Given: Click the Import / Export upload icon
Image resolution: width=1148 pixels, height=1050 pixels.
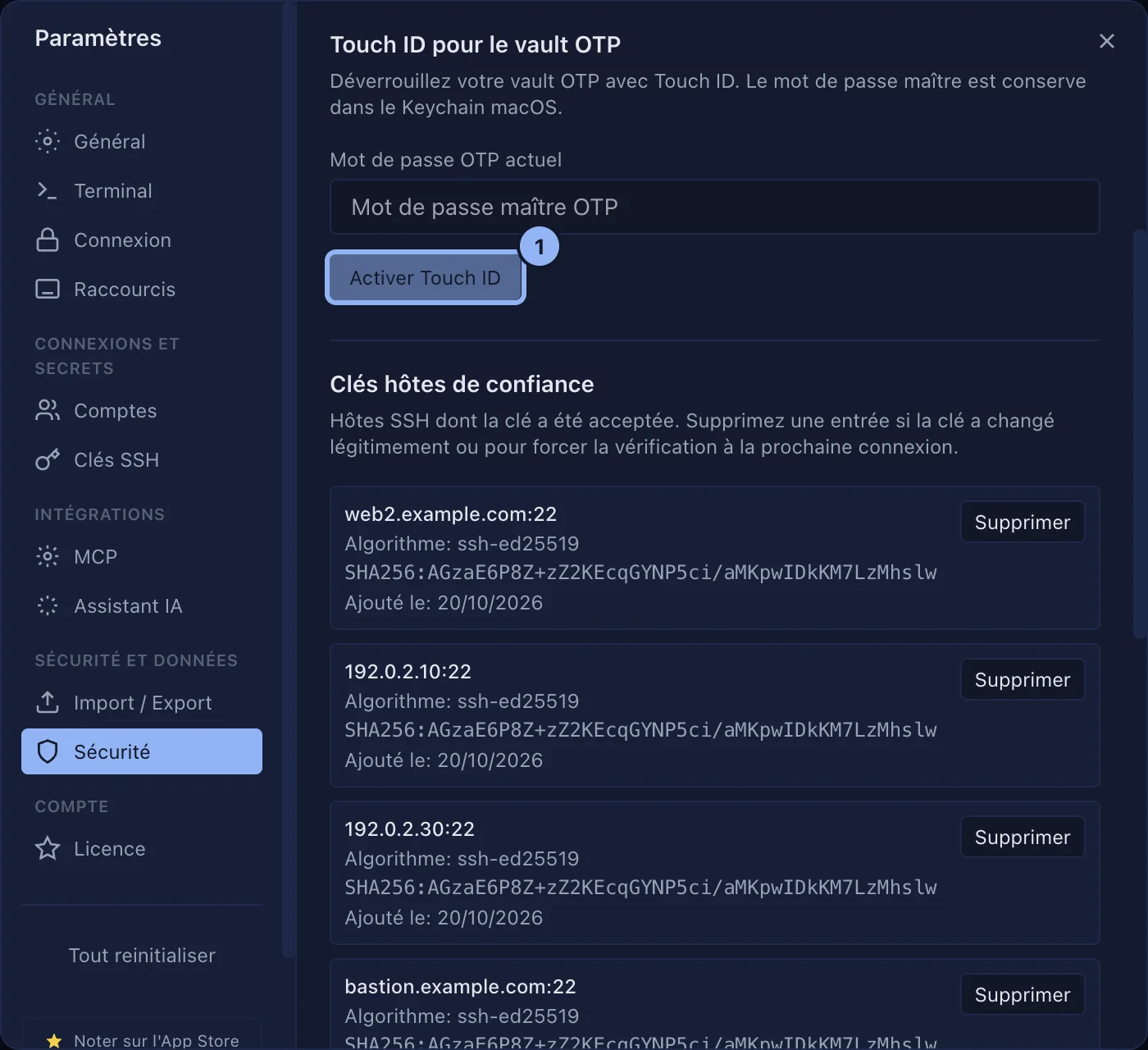Looking at the screenshot, I should (48, 702).
